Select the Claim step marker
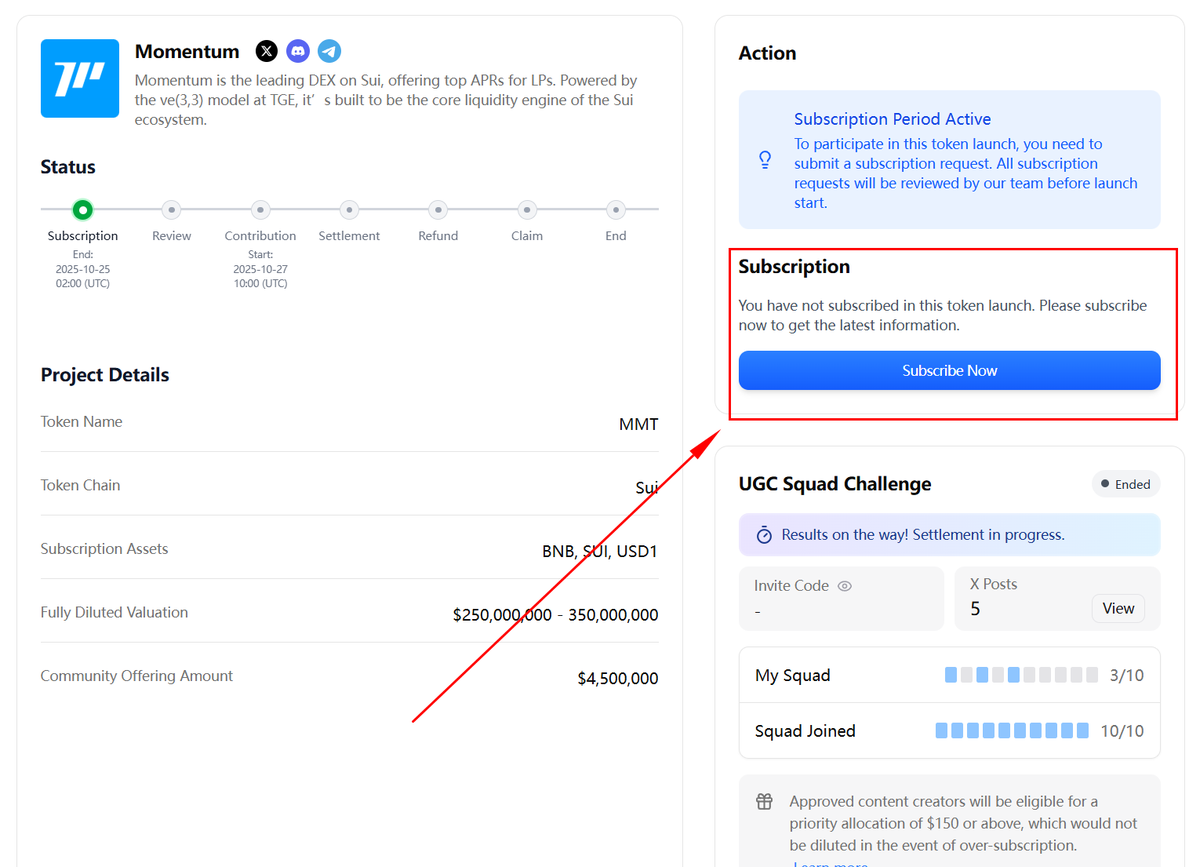Viewport: 1200px width, 867px height. tap(527, 210)
